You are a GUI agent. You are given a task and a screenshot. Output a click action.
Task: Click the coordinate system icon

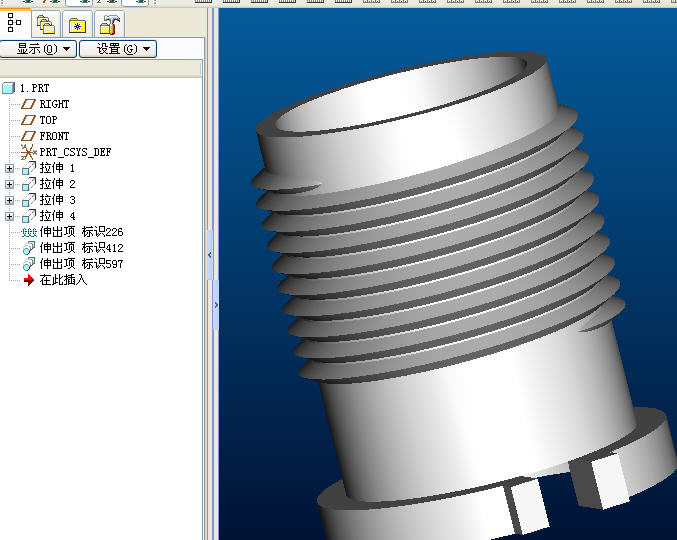tap(28, 152)
